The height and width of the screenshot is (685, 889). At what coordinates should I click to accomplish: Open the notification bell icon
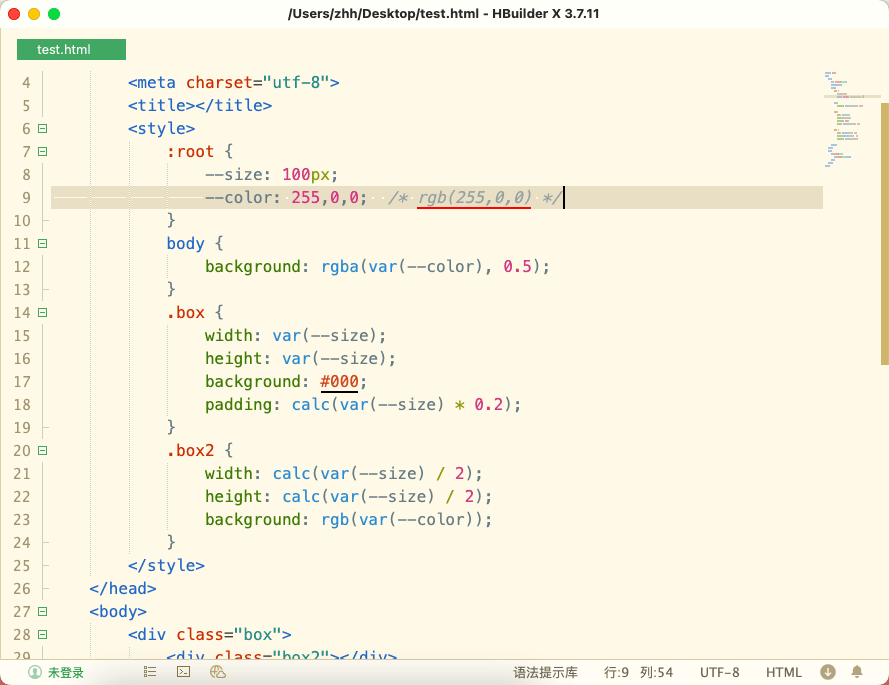pyautogui.click(x=857, y=673)
